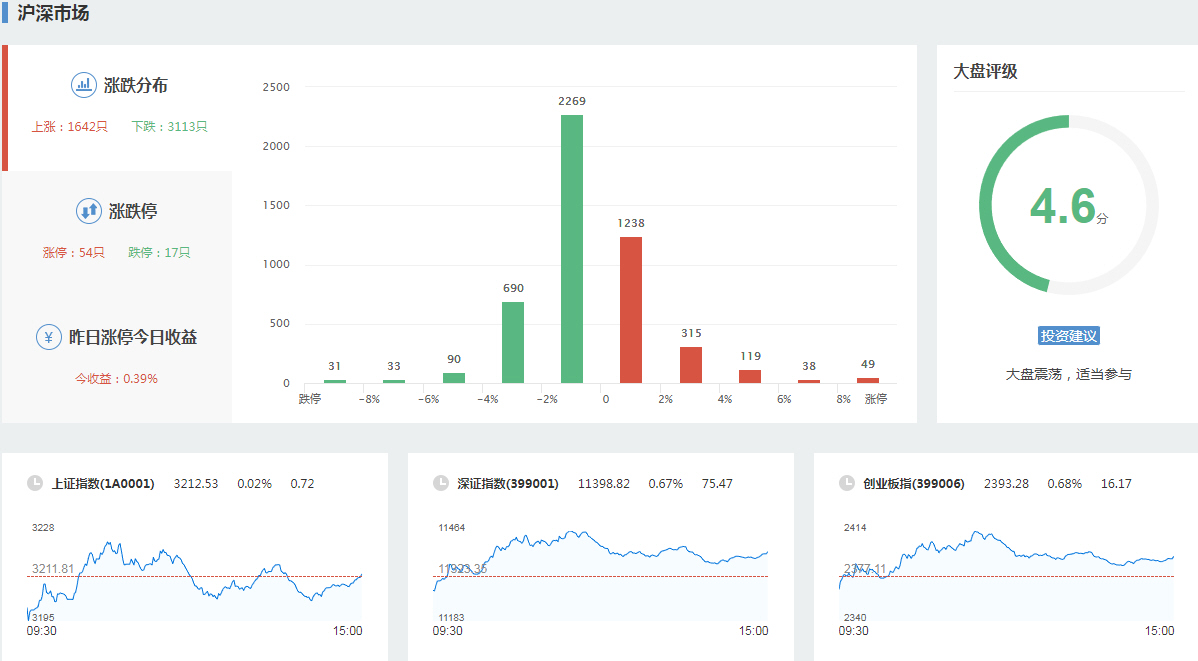Open the 深证指数(399001) link
Viewport: 1198px width, 661px height.
coord(507,484)
